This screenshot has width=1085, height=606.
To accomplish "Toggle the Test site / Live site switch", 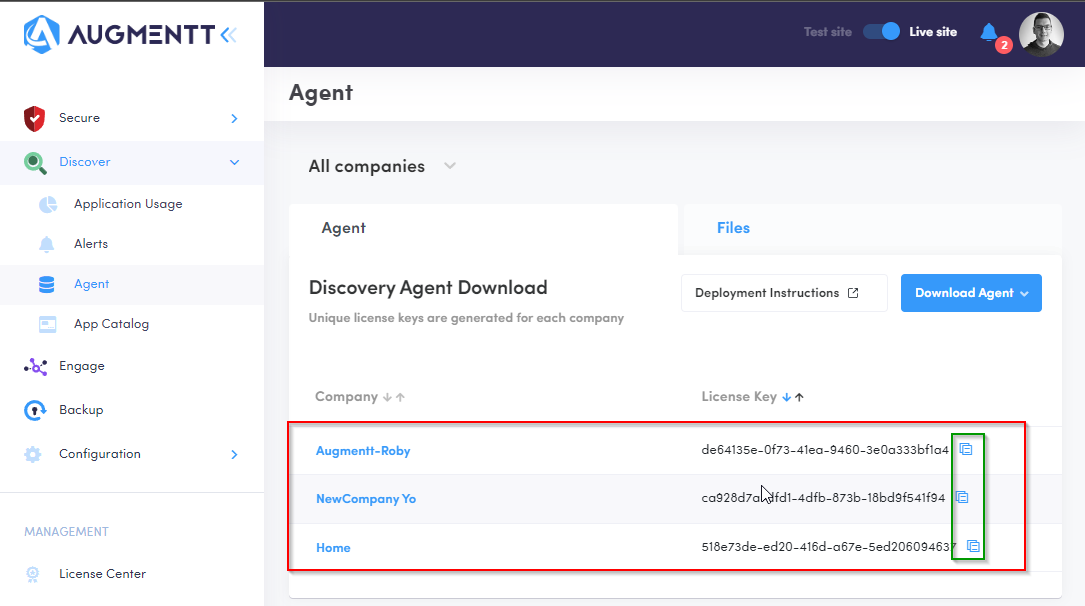I will (x=881, y=32).
